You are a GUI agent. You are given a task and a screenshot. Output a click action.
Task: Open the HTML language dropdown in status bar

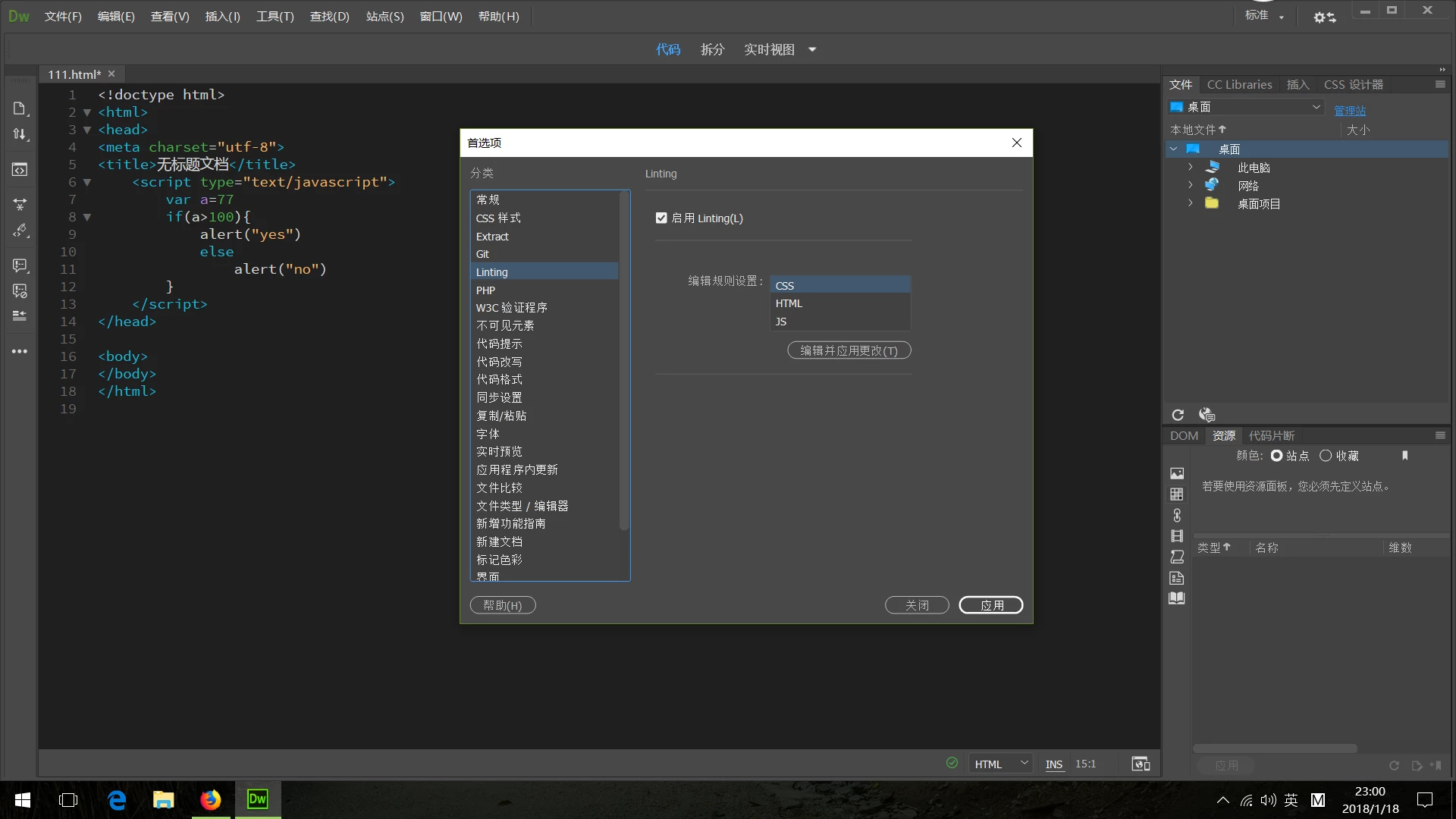pos(1001,764)
